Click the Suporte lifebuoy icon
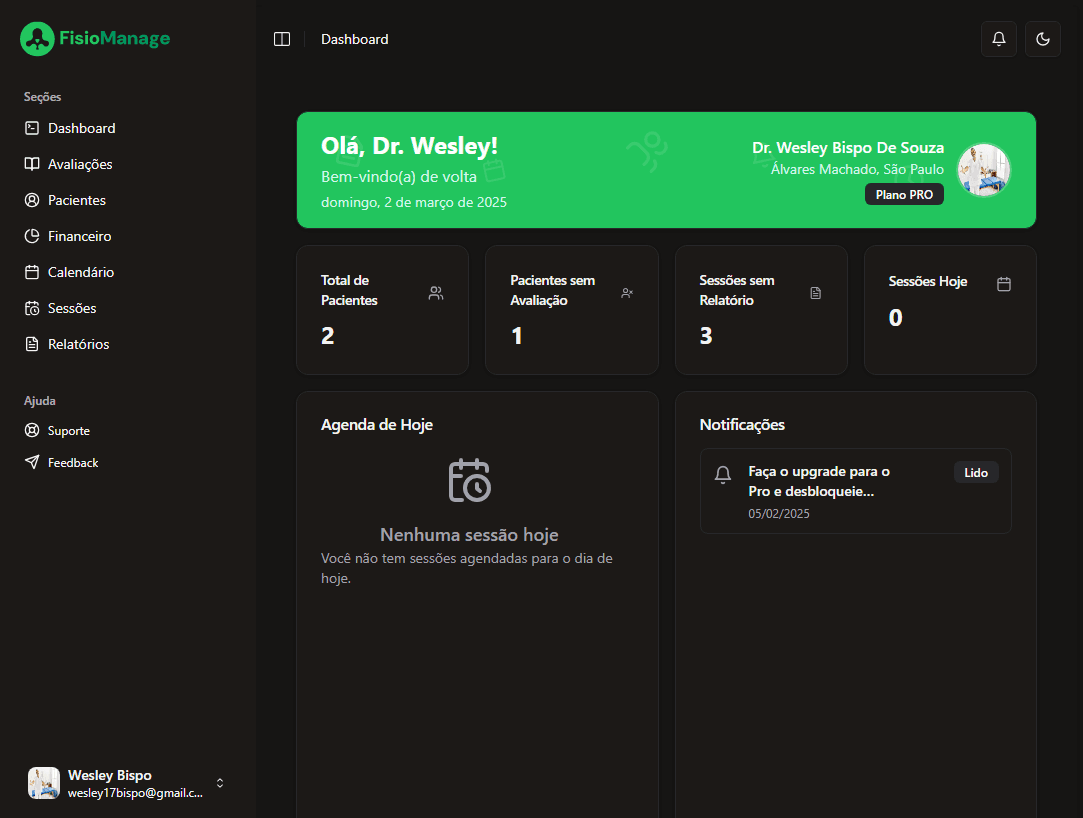Viewport: 1083px width, 818px height. coord(32,431)
